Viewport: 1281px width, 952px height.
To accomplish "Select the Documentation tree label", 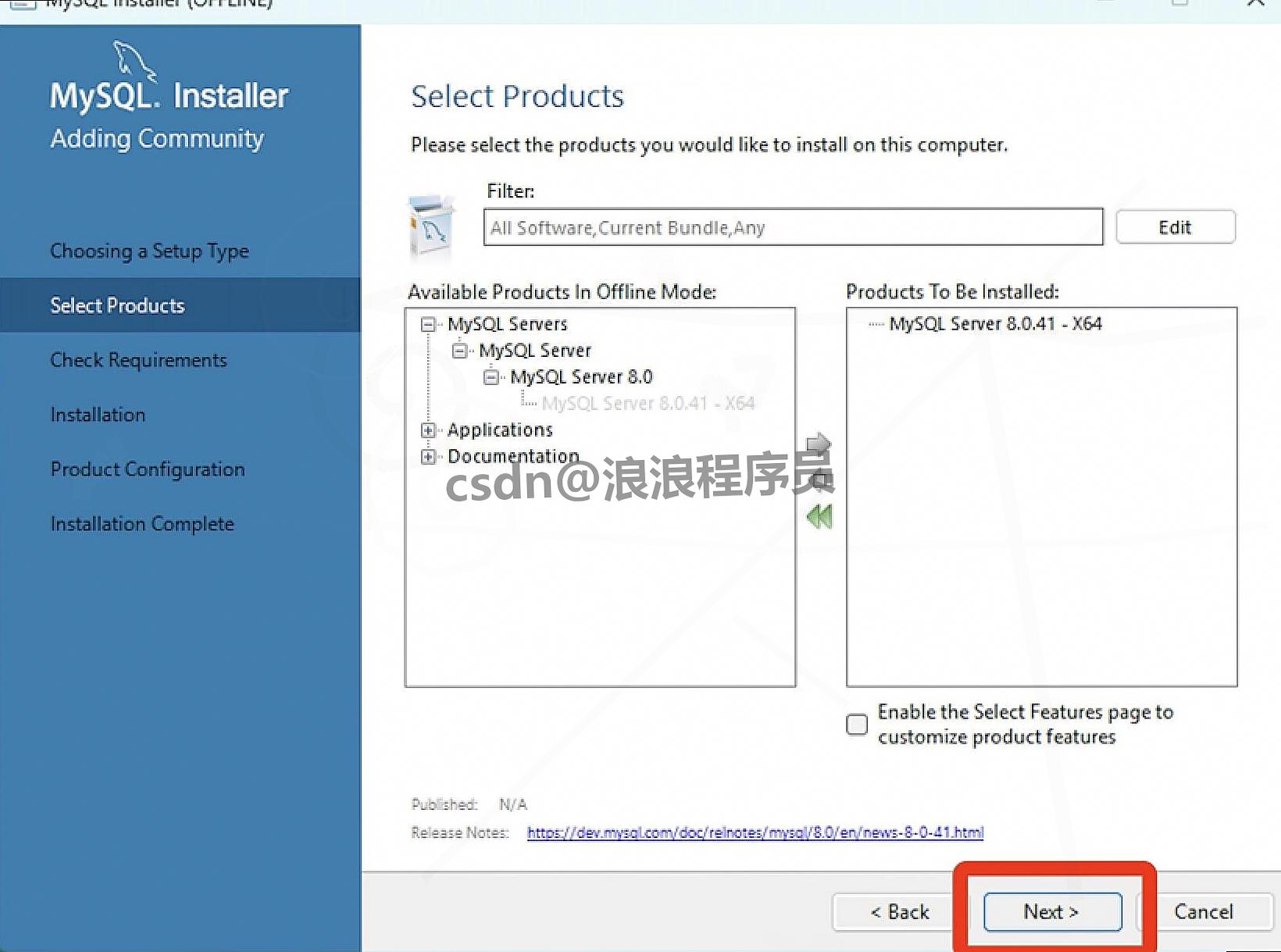I will (513, 456).
